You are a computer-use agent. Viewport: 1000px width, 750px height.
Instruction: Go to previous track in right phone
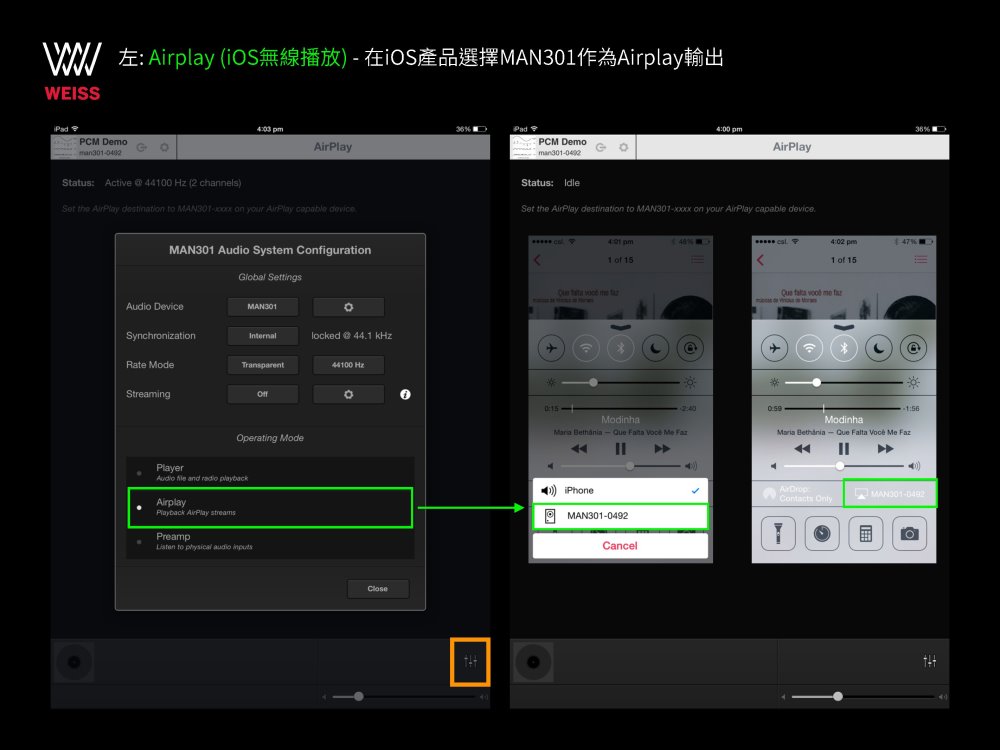pyautogui.click(x=802, y=449)
